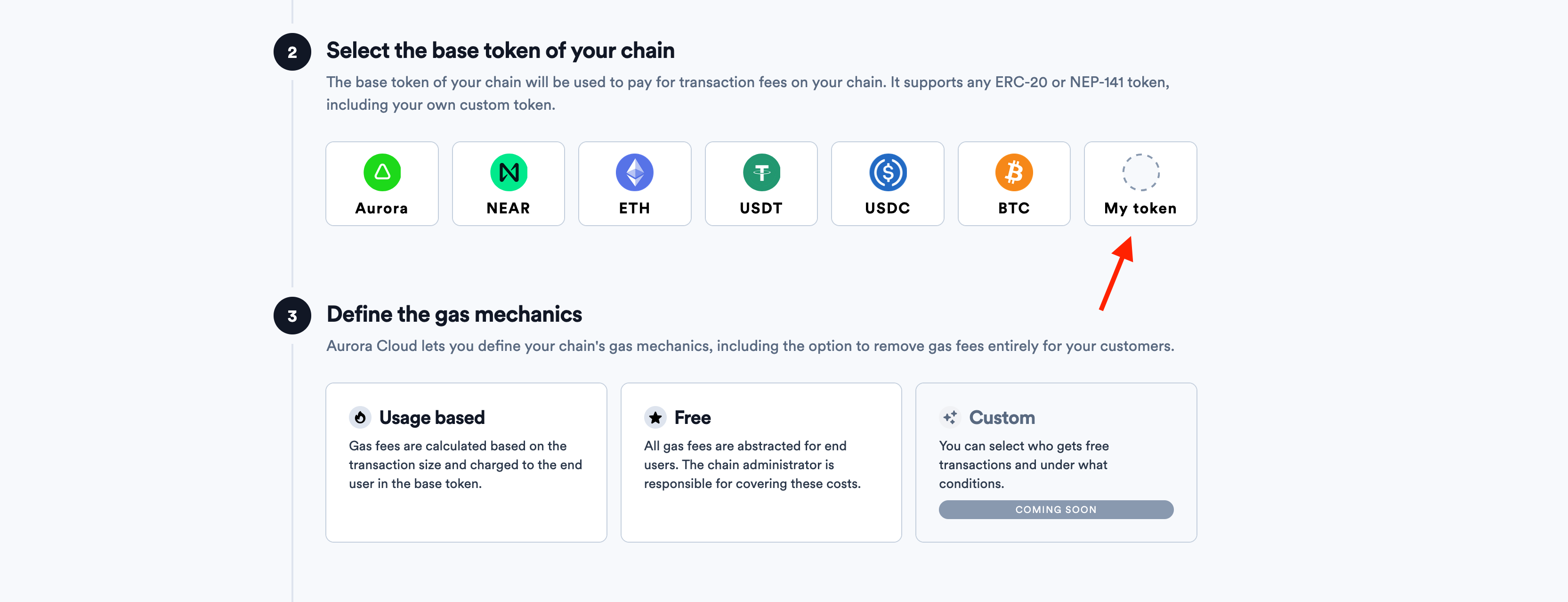Select the NEAR token icon

pos(508,172)
